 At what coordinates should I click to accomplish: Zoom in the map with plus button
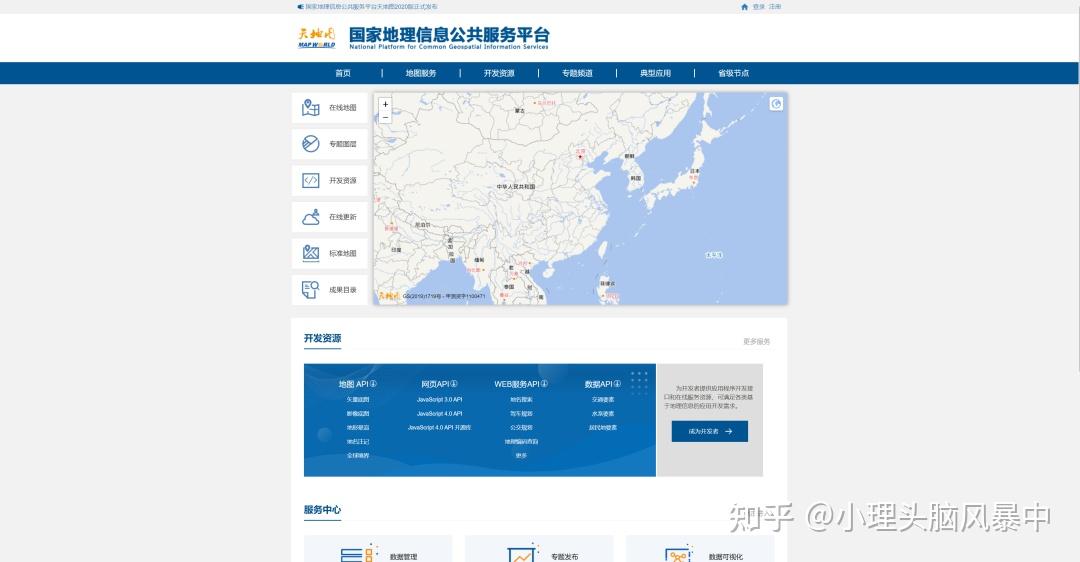click(x=386, y=105)
